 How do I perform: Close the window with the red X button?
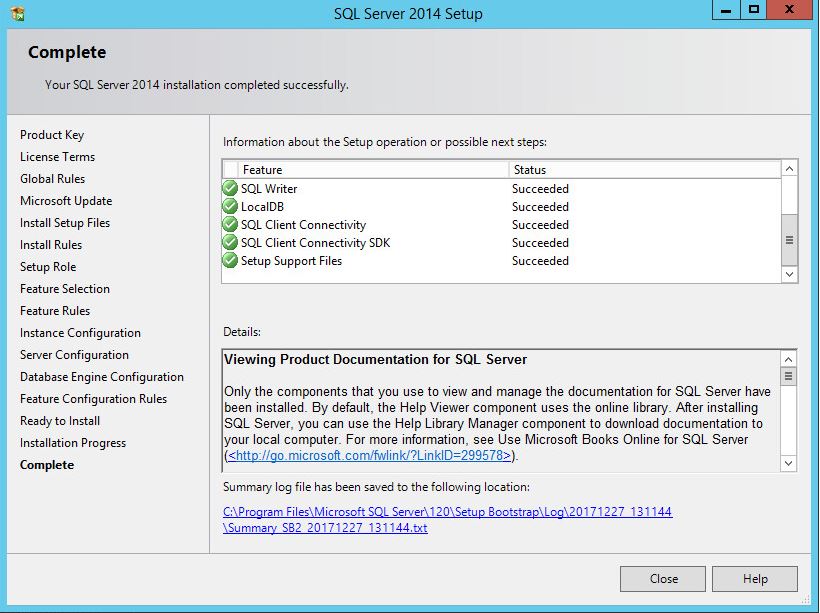click(x=790, y=10)
